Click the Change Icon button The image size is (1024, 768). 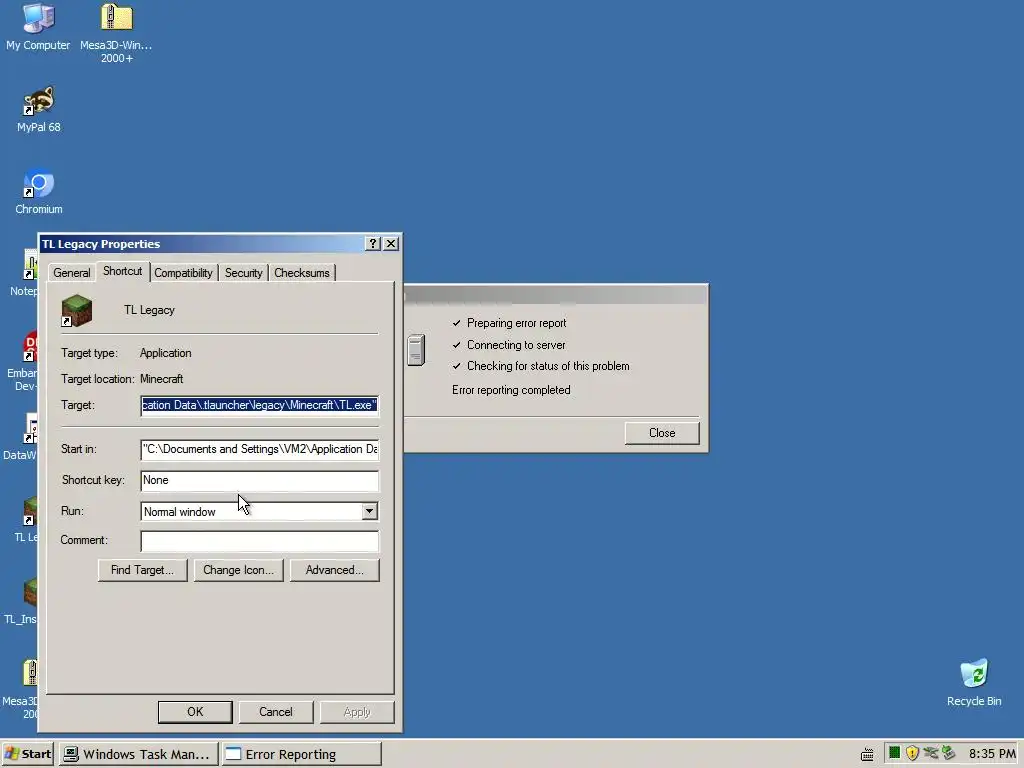pyautogui.click(x=238, y=570)
